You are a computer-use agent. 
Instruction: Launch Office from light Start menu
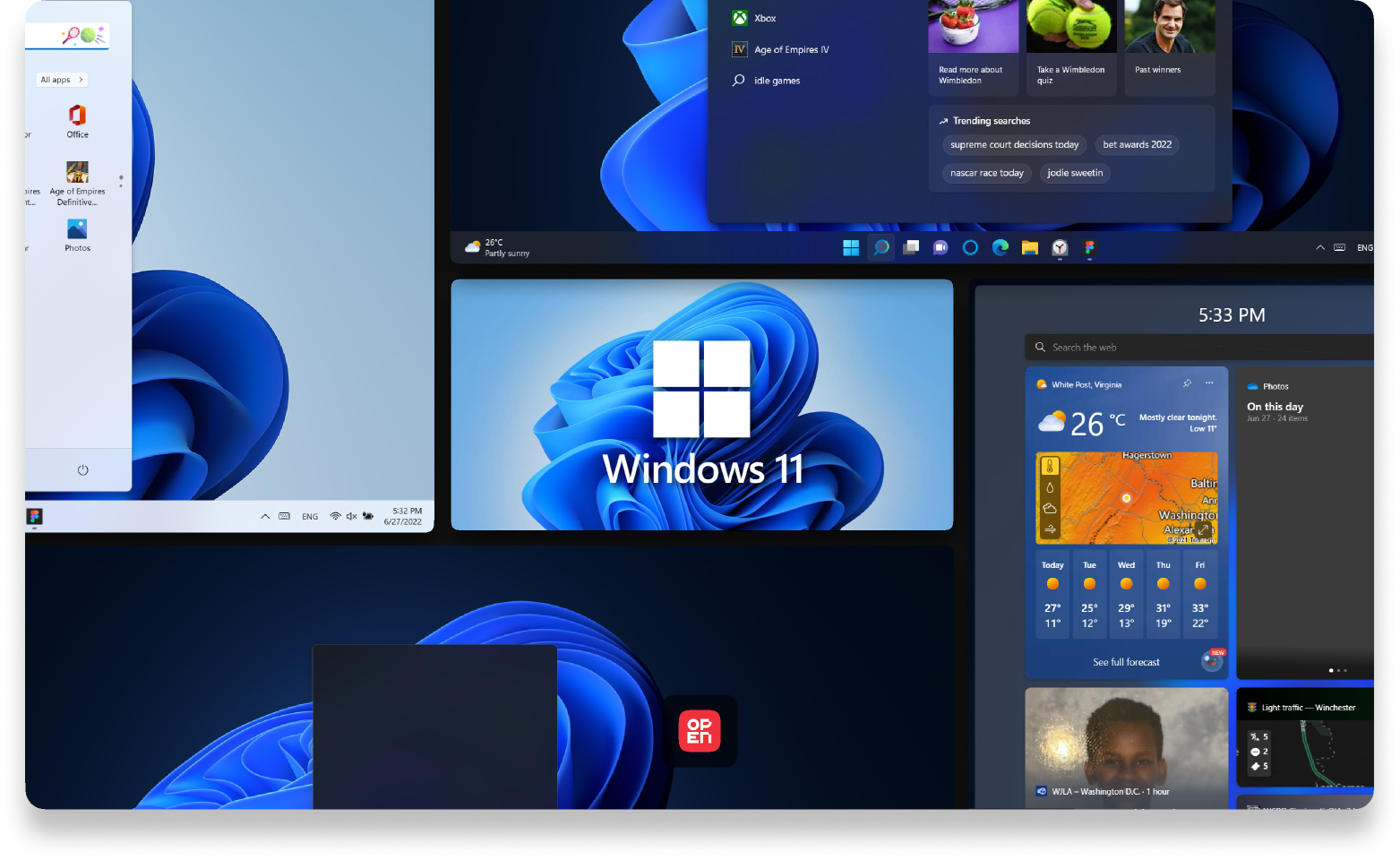(78, 121)
